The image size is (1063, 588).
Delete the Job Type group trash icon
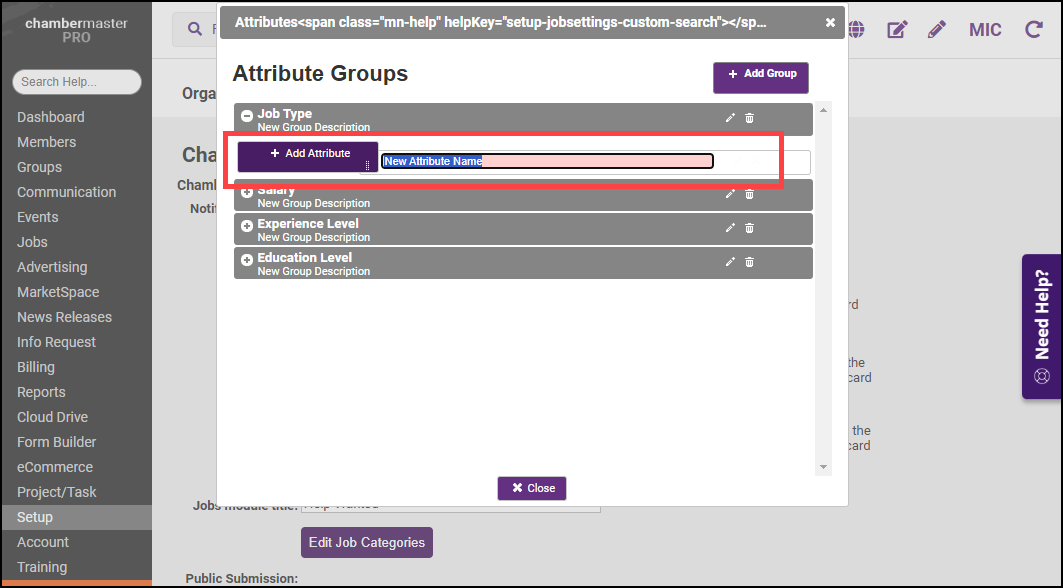(749, 118)
